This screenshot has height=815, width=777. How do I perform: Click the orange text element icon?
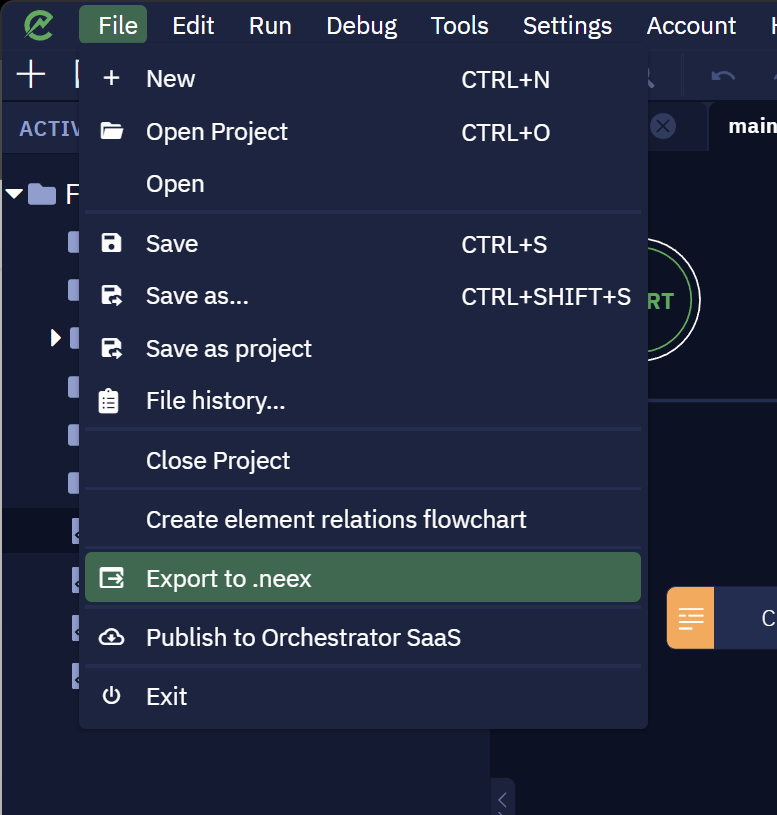(690, 618)
